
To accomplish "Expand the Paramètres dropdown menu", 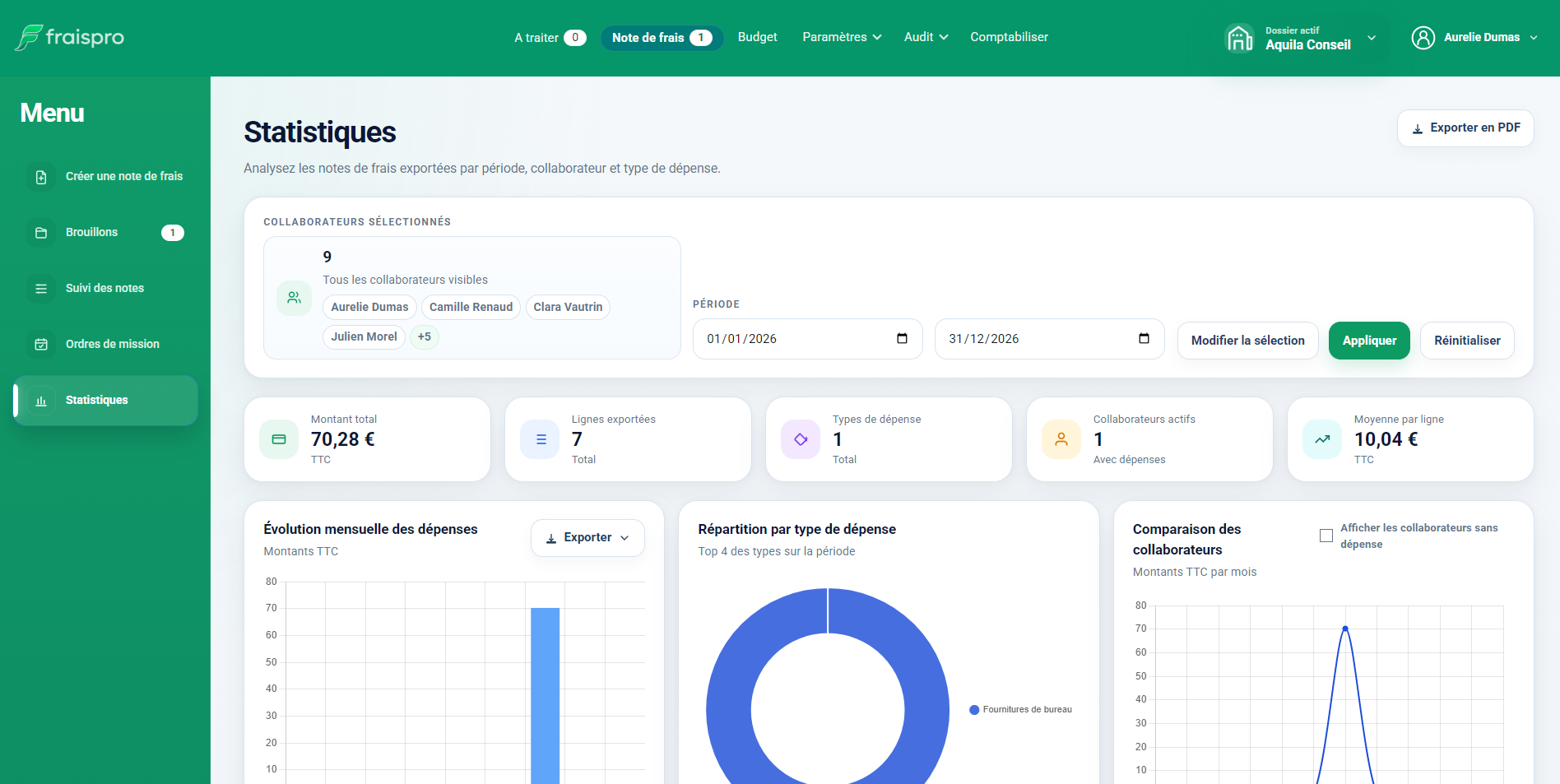I will coord(842,38).
